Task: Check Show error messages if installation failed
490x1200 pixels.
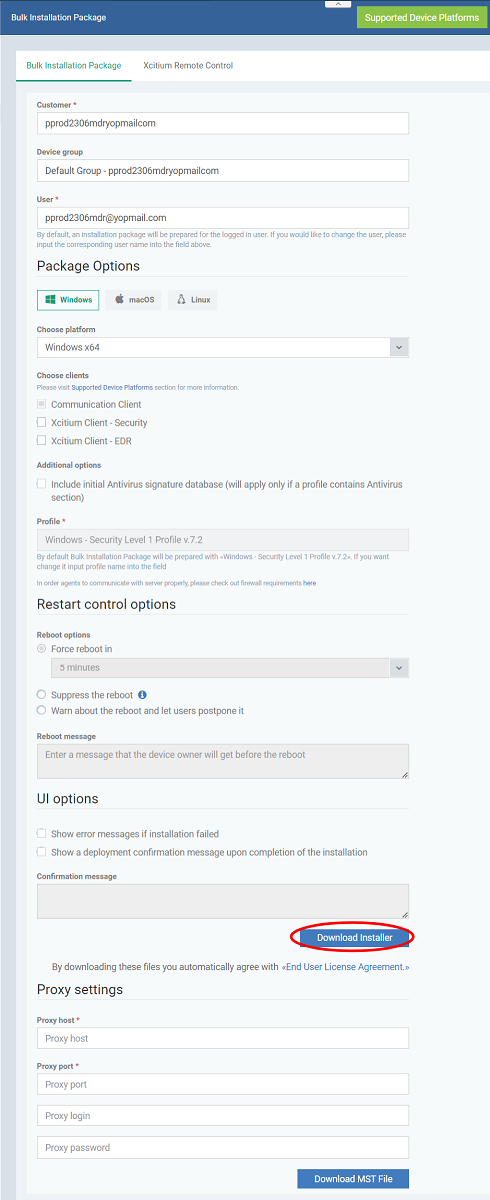Action: [41, 833]
